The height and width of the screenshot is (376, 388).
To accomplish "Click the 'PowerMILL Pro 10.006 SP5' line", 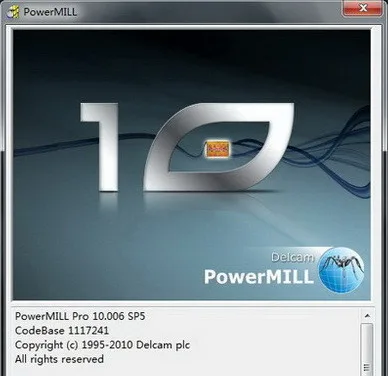I will click(80, 316).
